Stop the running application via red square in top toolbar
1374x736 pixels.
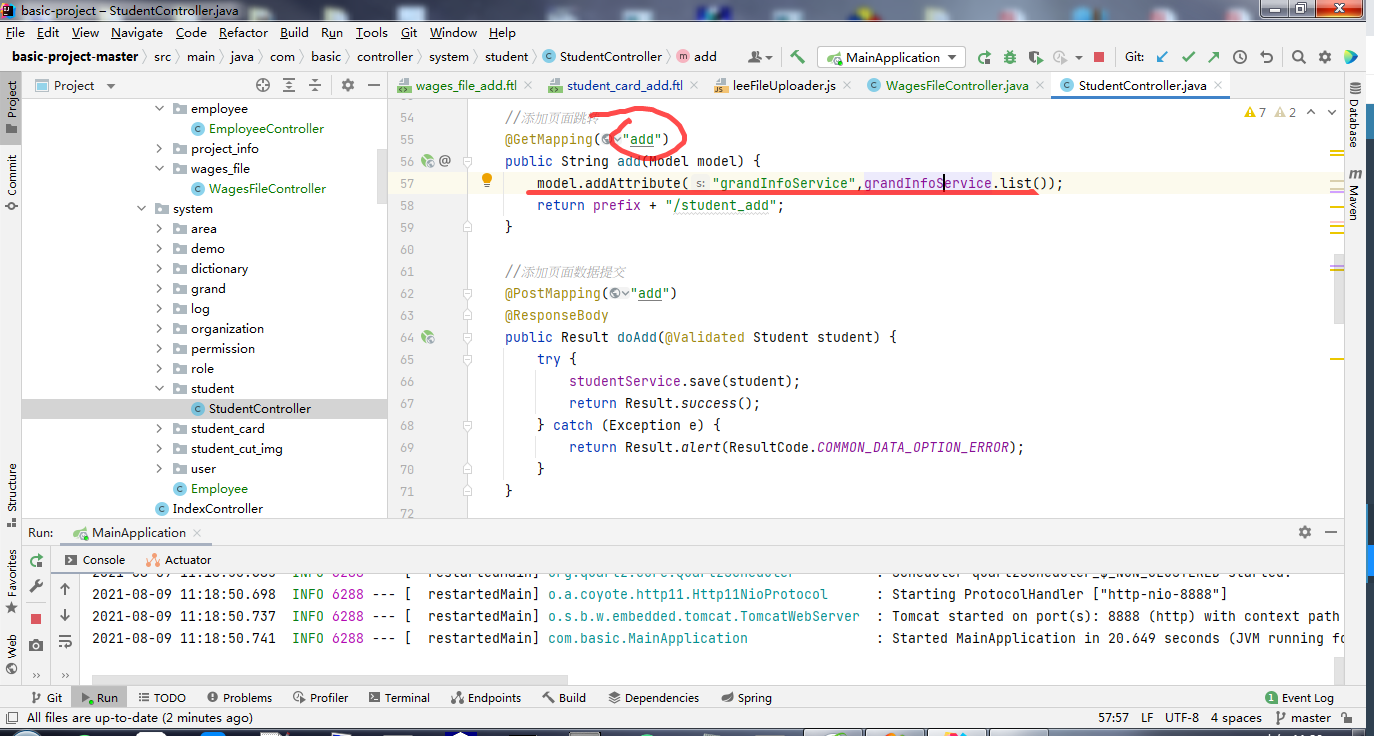1099,57
